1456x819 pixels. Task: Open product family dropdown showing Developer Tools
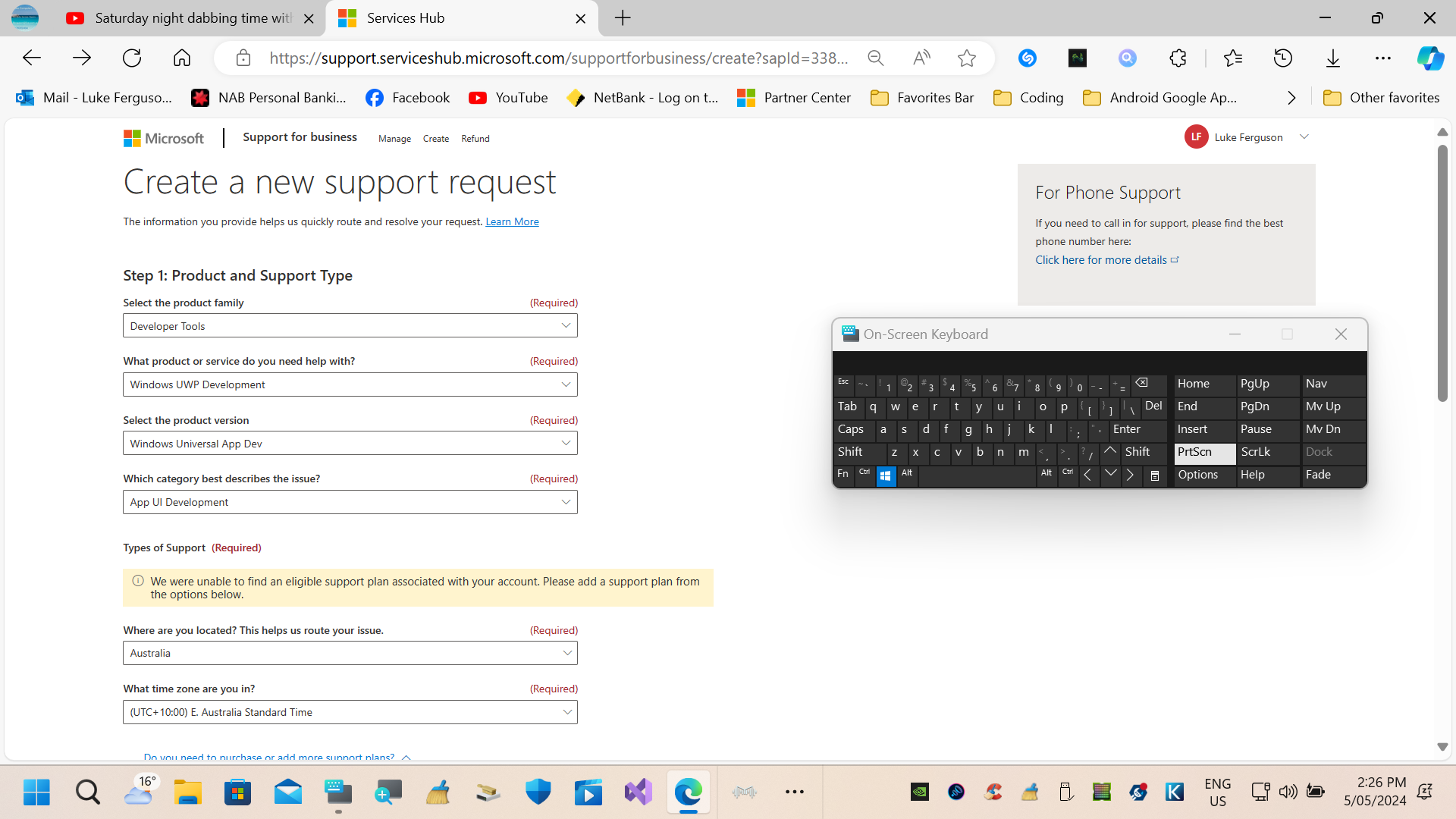[350, 326]
